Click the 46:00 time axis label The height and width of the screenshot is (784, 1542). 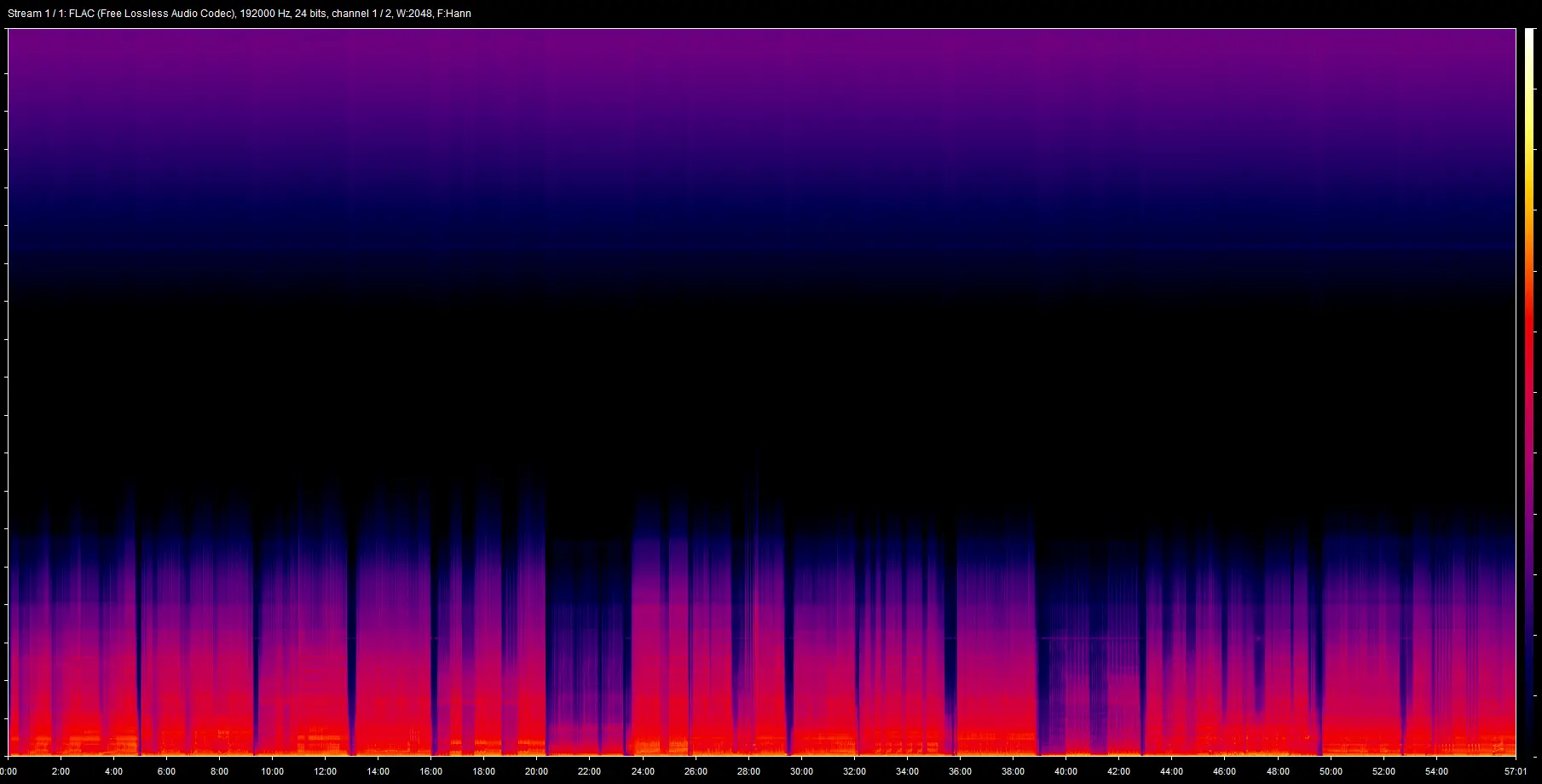click(1224, 771)
